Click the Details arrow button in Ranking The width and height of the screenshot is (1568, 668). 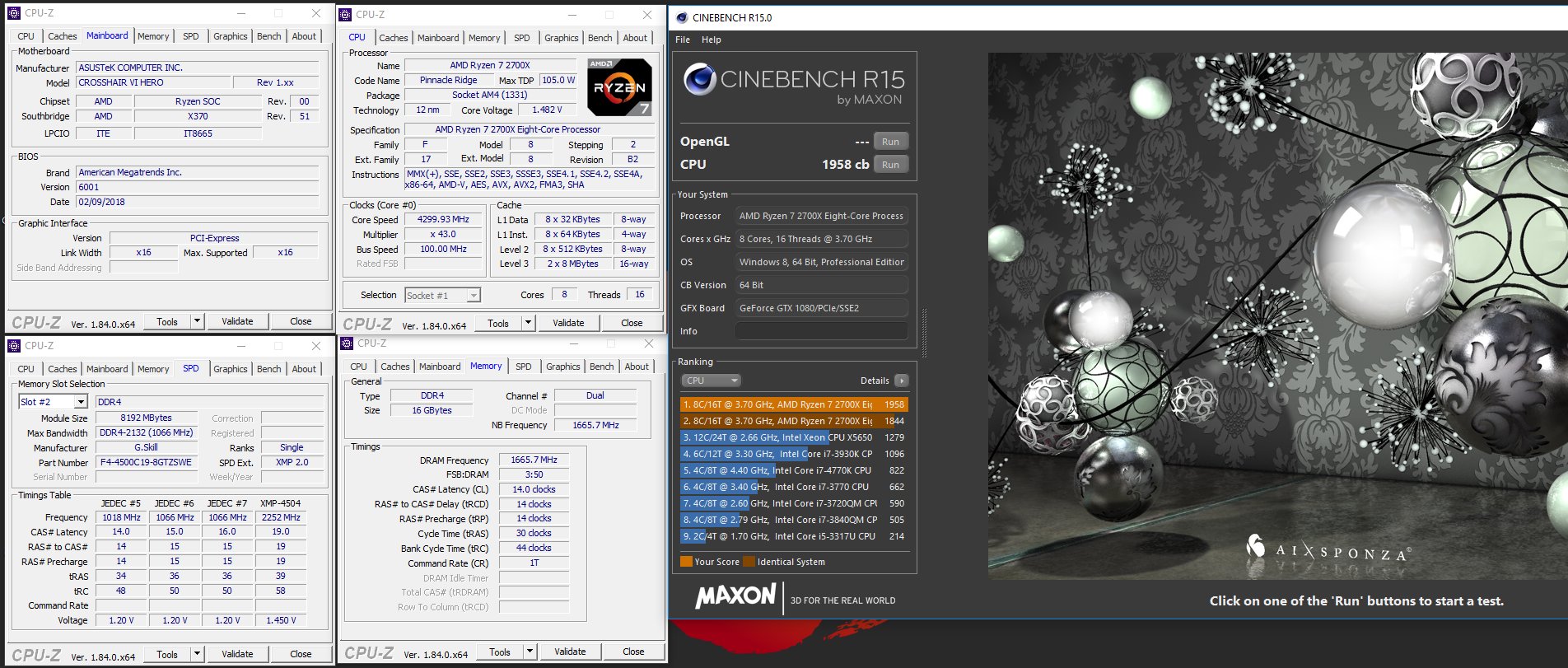click(902, 381)
